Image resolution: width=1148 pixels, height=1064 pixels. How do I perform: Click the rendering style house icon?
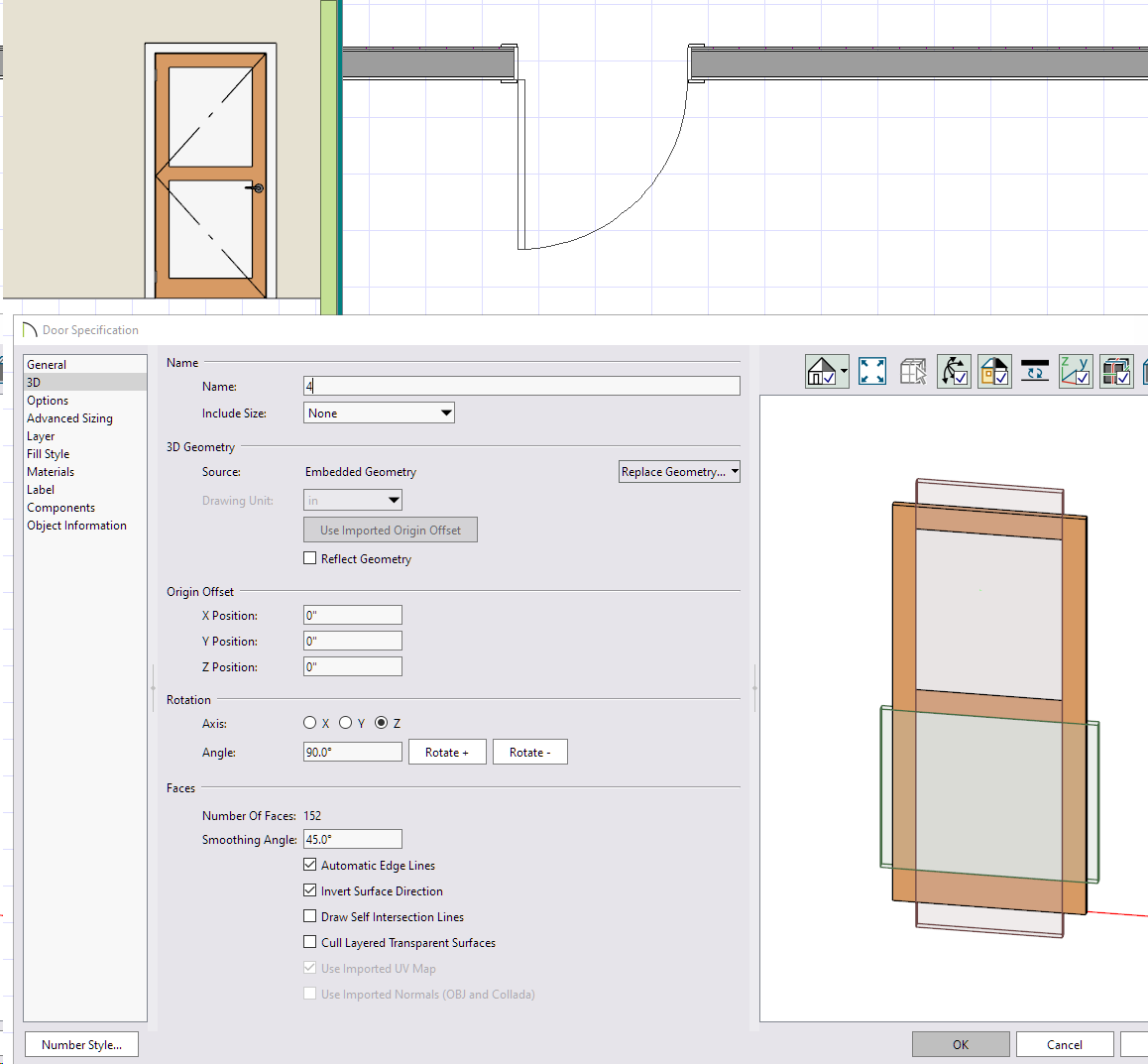(x=822, y=372)
